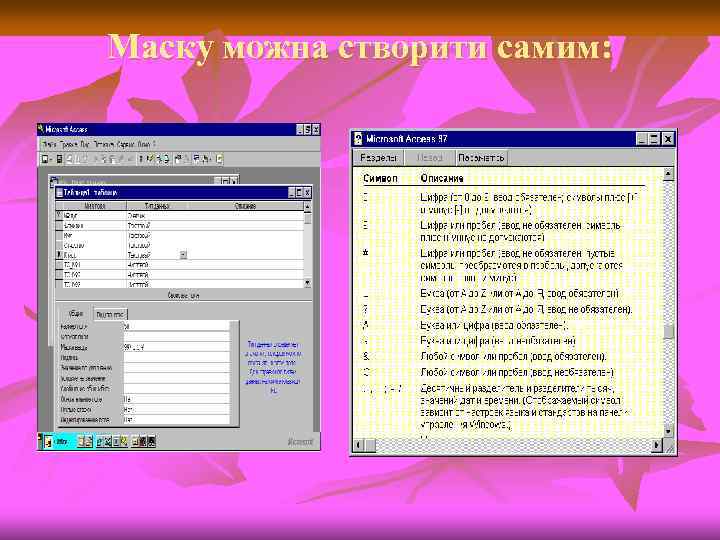720x540 pixels.
Task: Open the Вид menu
Action: [x=84, y=144]
